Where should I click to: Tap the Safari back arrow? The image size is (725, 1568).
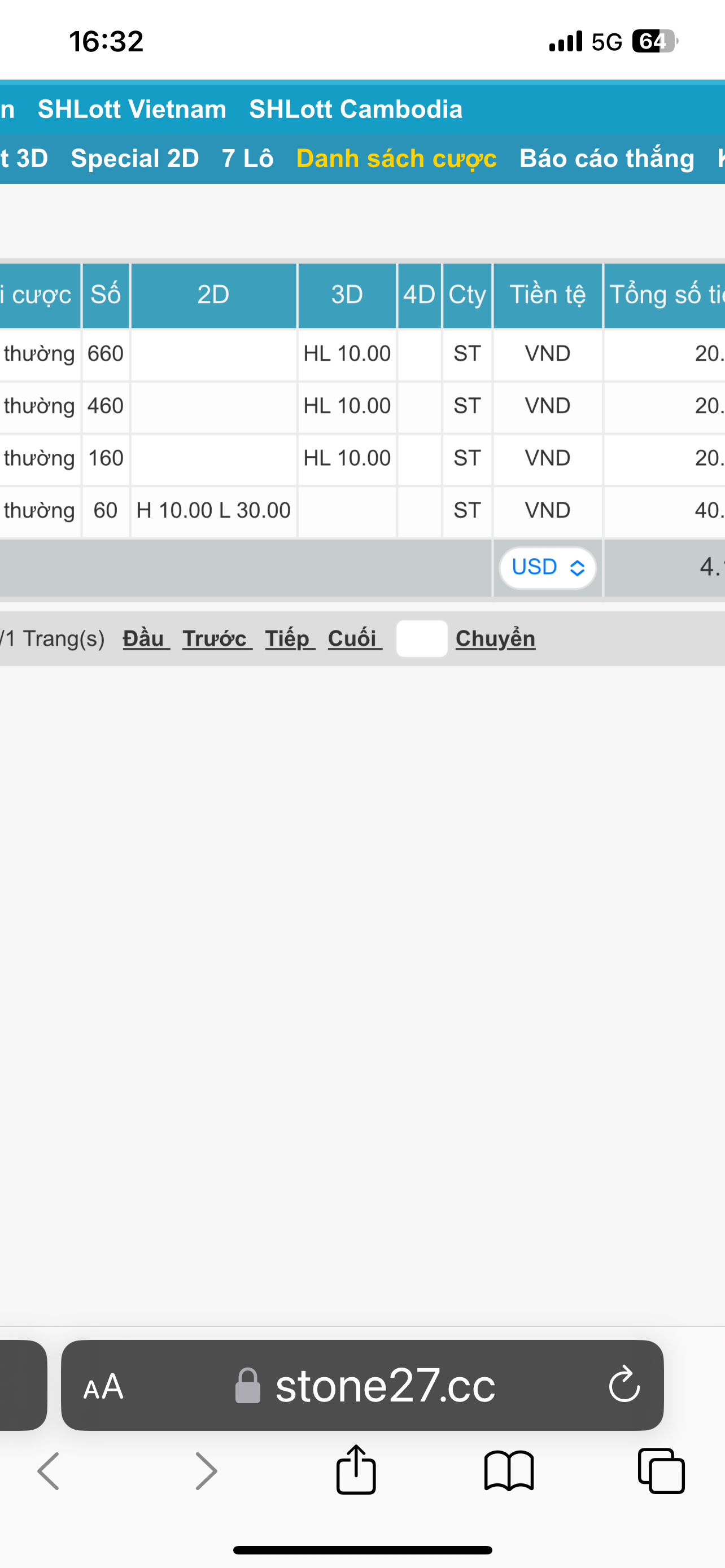coord(49,1471)
